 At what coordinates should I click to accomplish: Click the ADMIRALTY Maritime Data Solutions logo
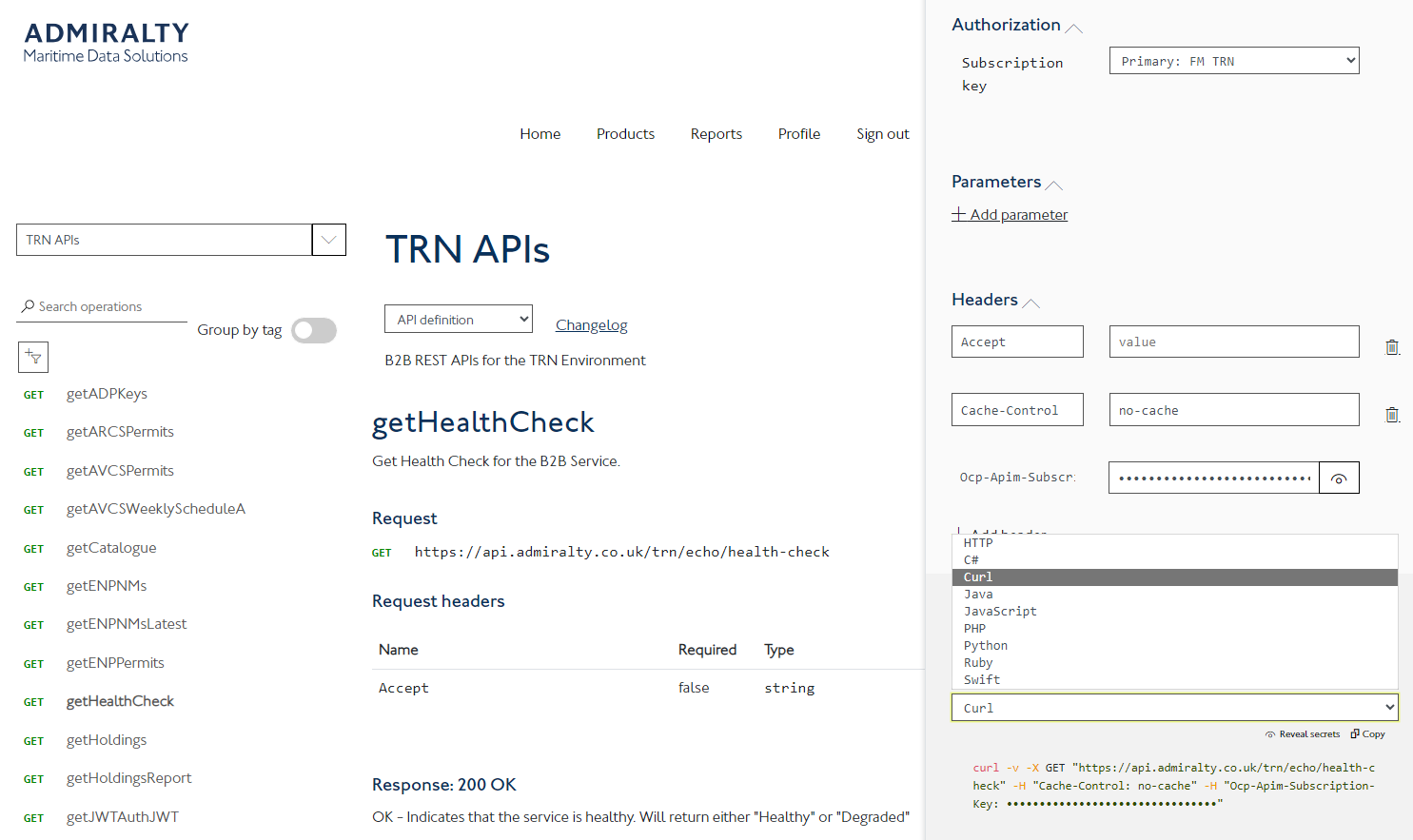(x=106, y=43)
